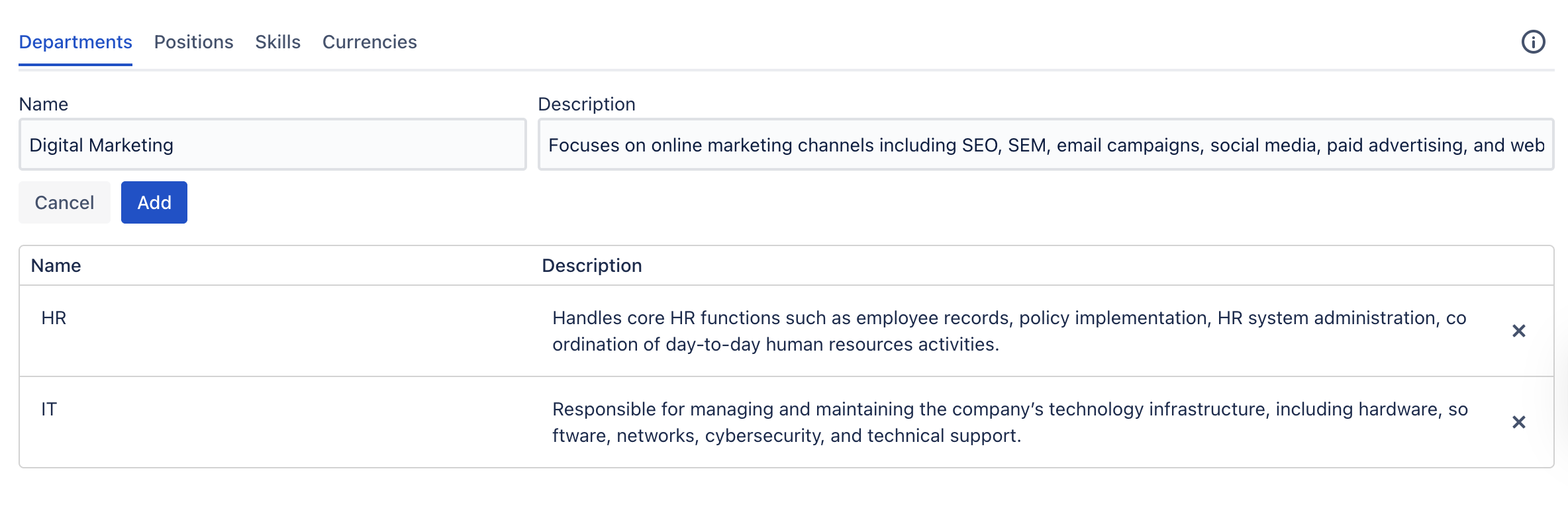Screen dimensions: 1568x516
Task: Delete the HR department row
Action: [1519, 331]
